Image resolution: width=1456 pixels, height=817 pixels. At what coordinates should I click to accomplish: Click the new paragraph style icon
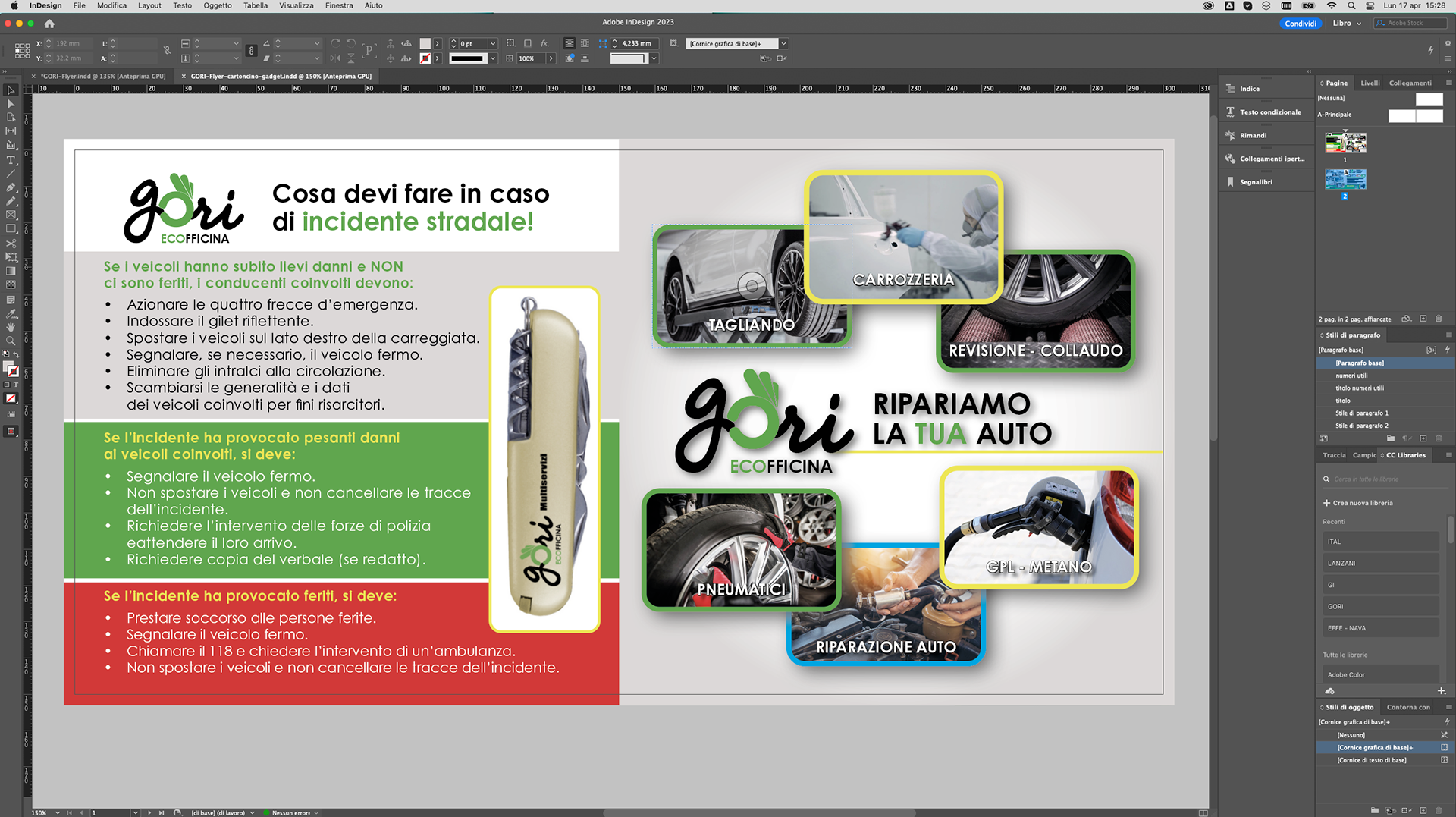[x=1423, y=438]
